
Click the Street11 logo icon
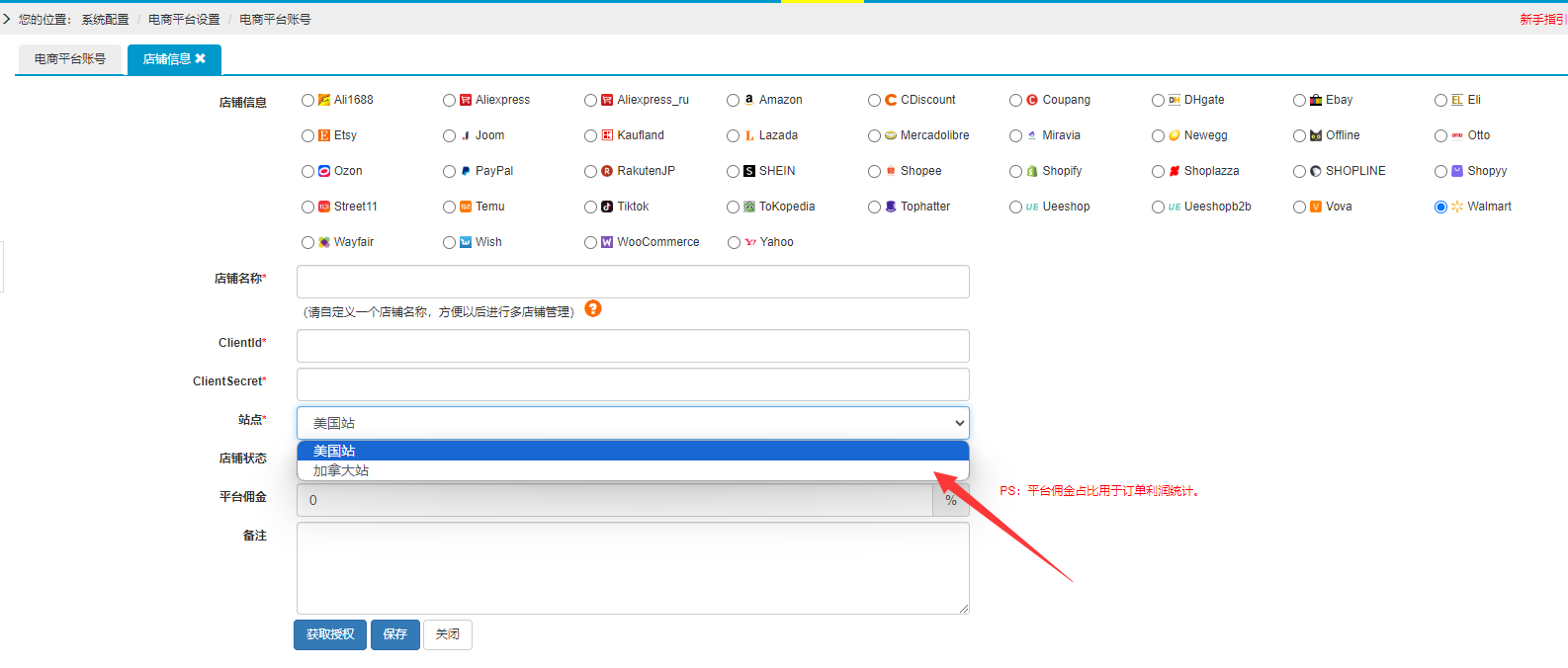click(324, 207)
